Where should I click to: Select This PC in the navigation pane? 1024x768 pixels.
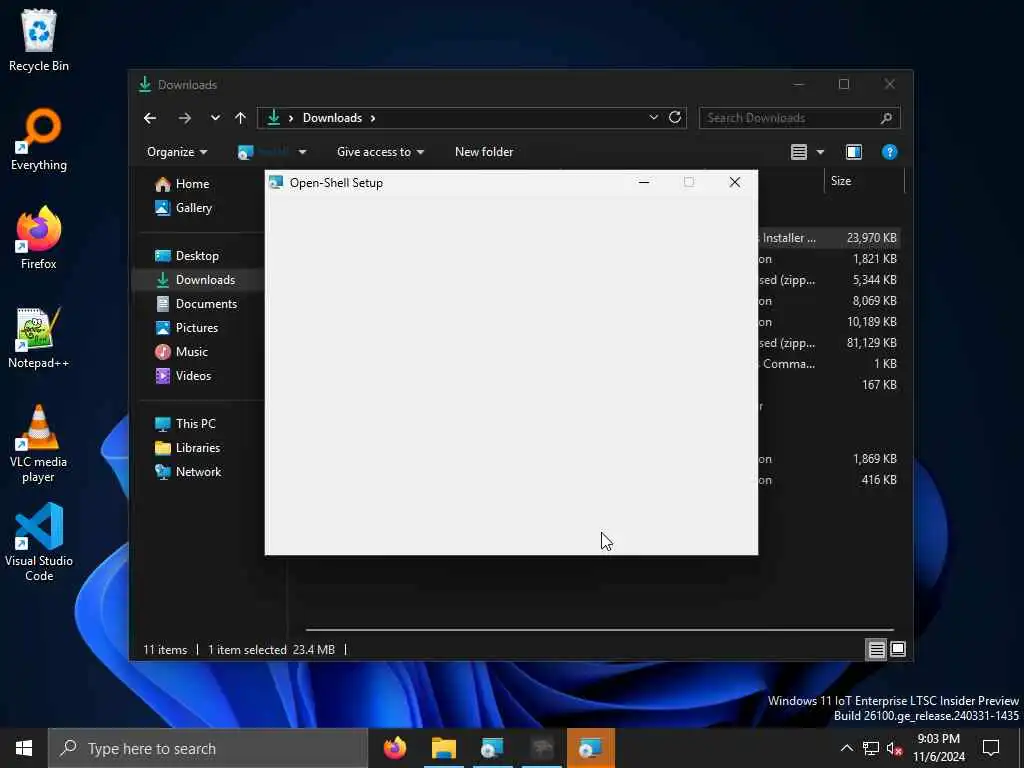(x=185, y=424)
